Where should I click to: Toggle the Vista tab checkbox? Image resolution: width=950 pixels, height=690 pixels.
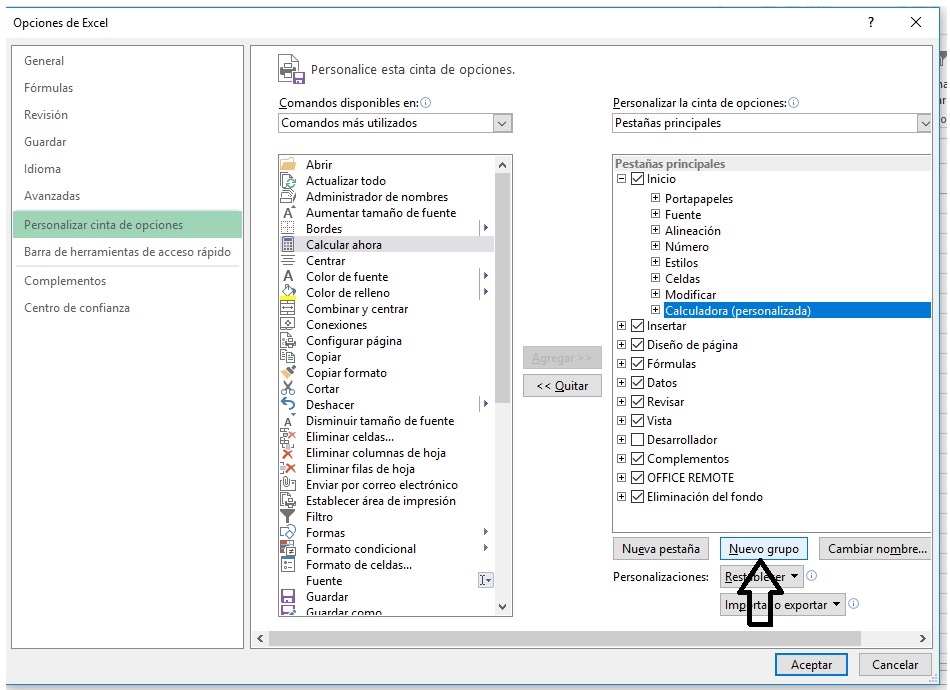click(x=637, y=421)
